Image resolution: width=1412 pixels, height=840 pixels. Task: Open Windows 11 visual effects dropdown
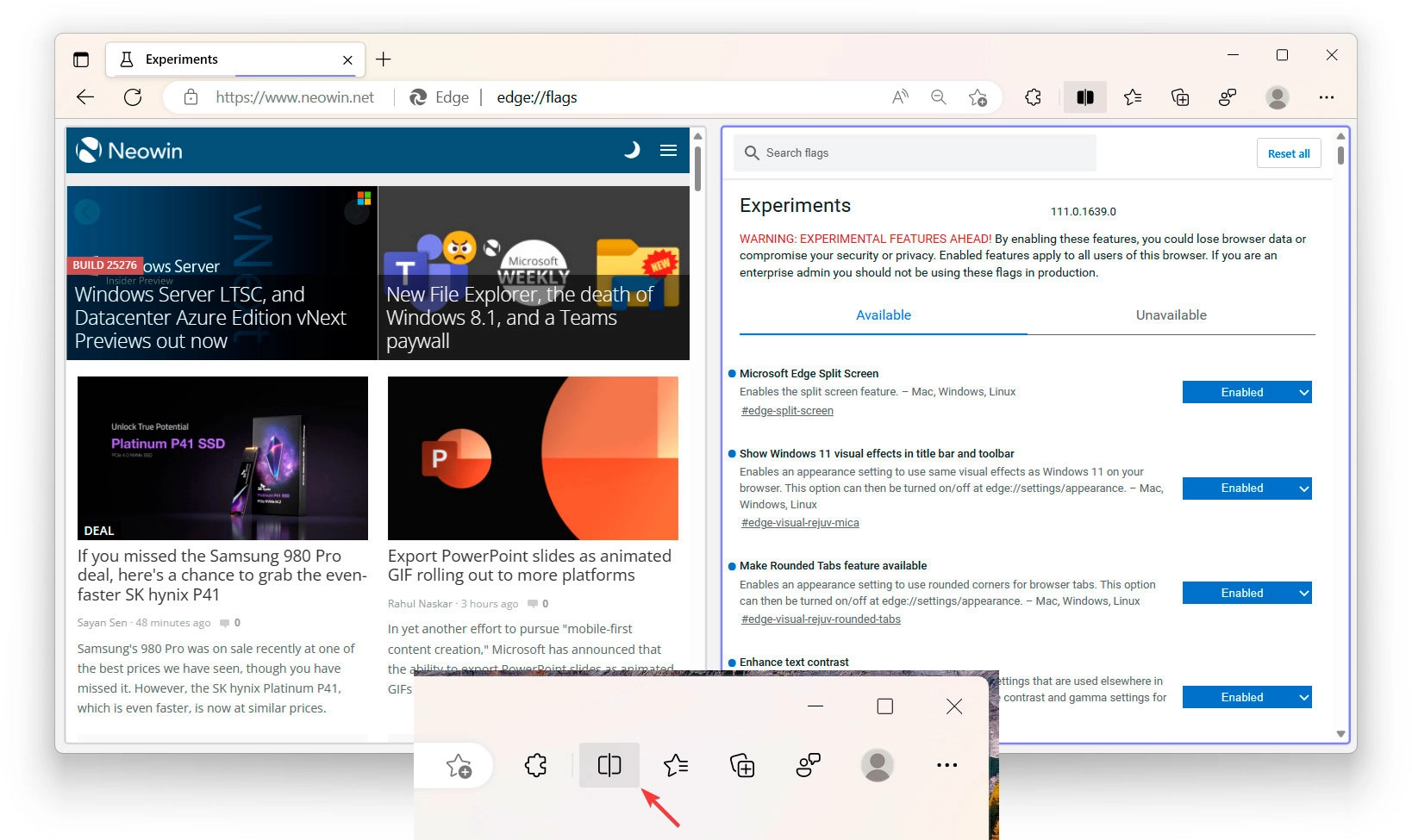click(x=1246, y=488)
